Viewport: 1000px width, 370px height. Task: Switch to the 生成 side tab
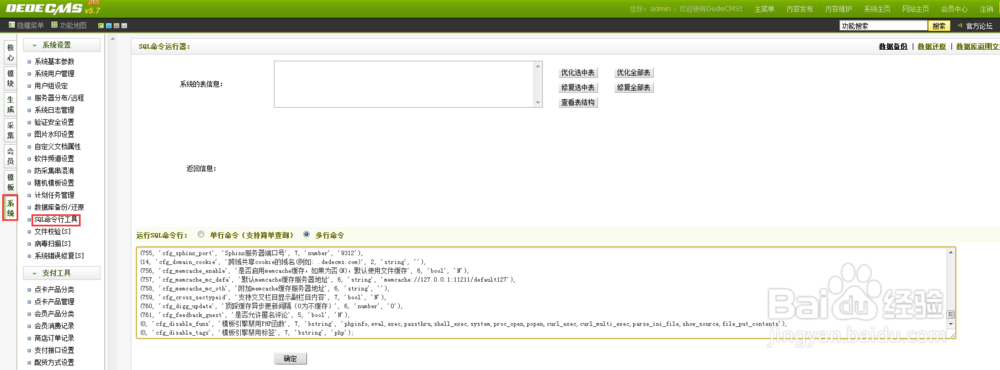10,105
